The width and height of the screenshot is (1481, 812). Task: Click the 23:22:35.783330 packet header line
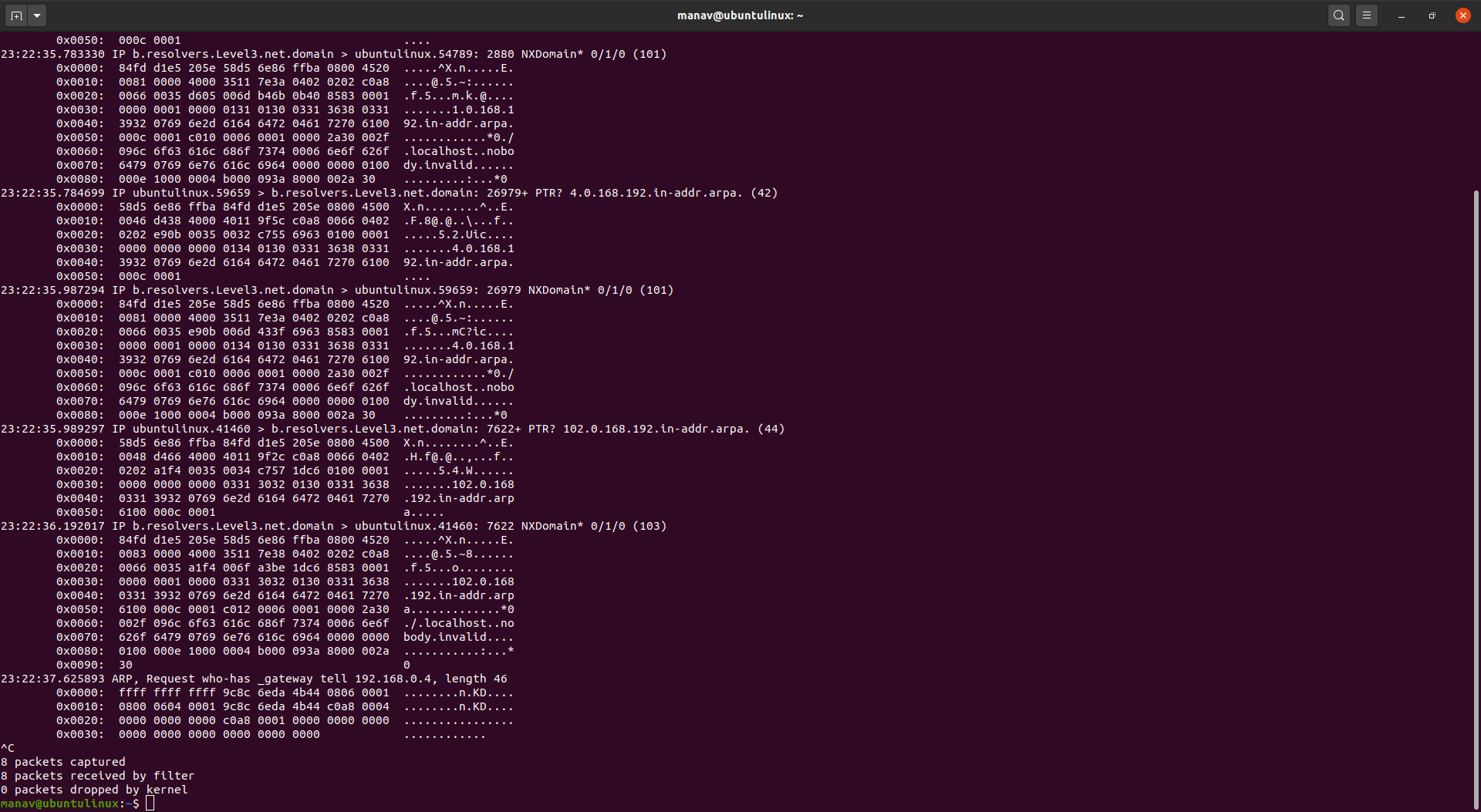pyautogui.click(x=333, y=54)
